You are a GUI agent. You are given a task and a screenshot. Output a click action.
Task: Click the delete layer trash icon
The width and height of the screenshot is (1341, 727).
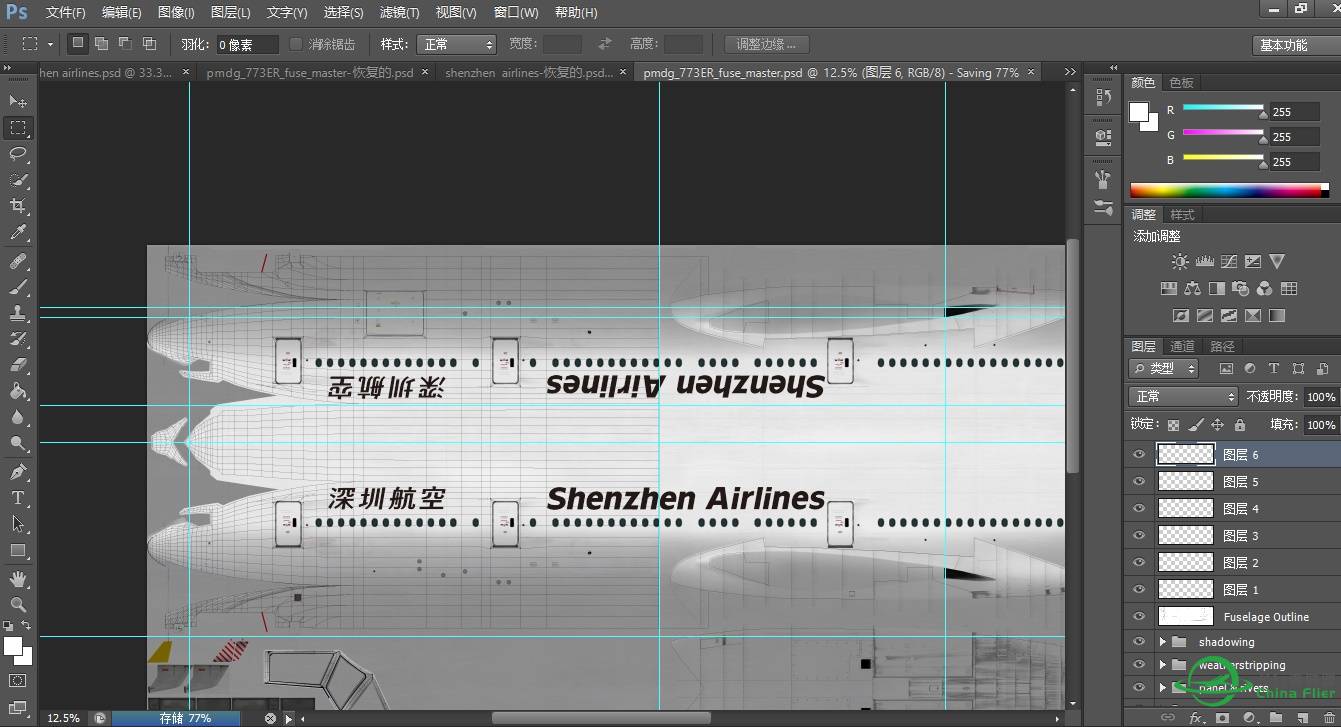[1327, 717]
